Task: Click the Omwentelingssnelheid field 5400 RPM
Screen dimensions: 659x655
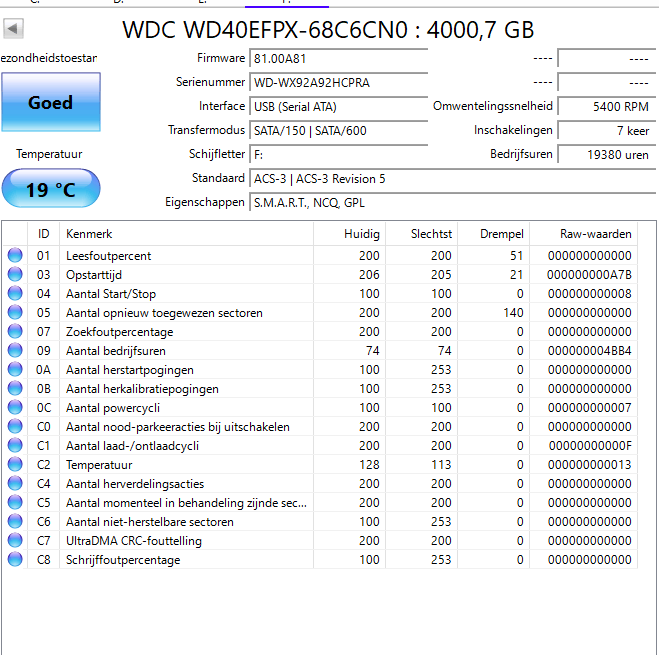Action: click(606, 106)
